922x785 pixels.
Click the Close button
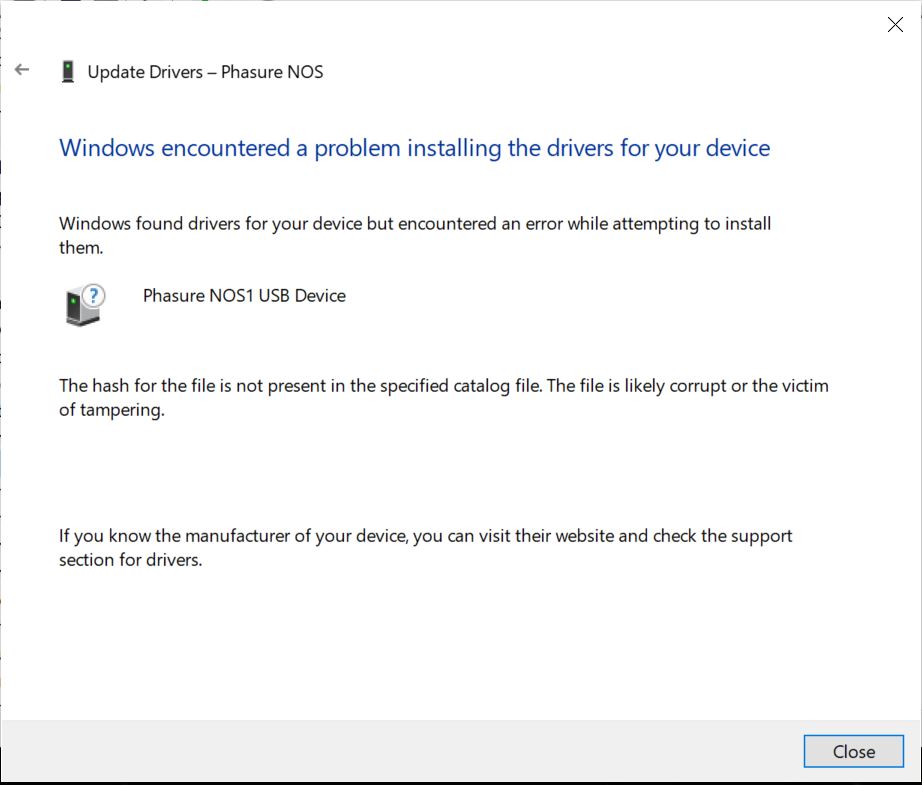pos(853,751)
